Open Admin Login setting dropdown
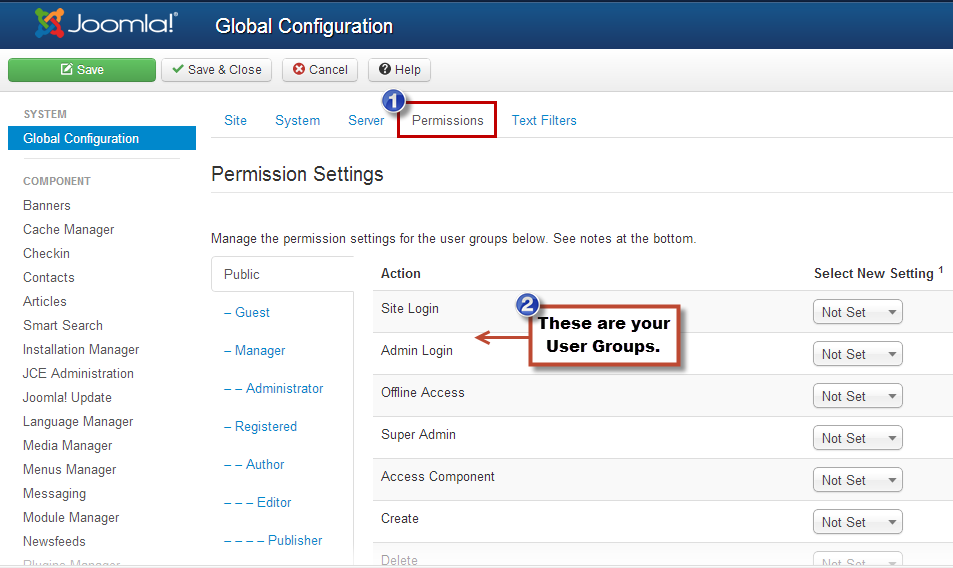The image size is (953, 568). [x=858, y=354]
